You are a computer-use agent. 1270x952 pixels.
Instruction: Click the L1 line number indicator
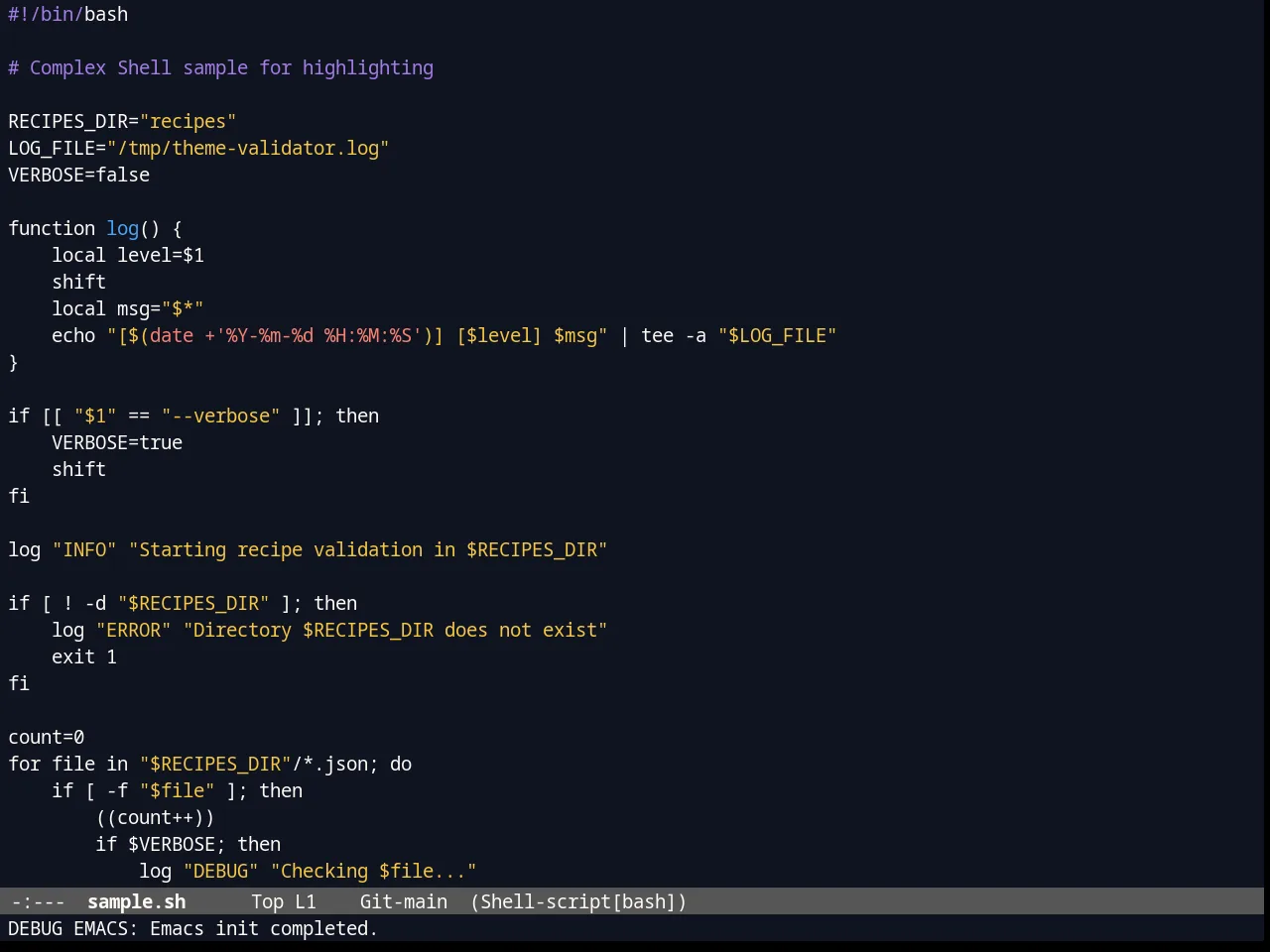[x=306, y=901]
